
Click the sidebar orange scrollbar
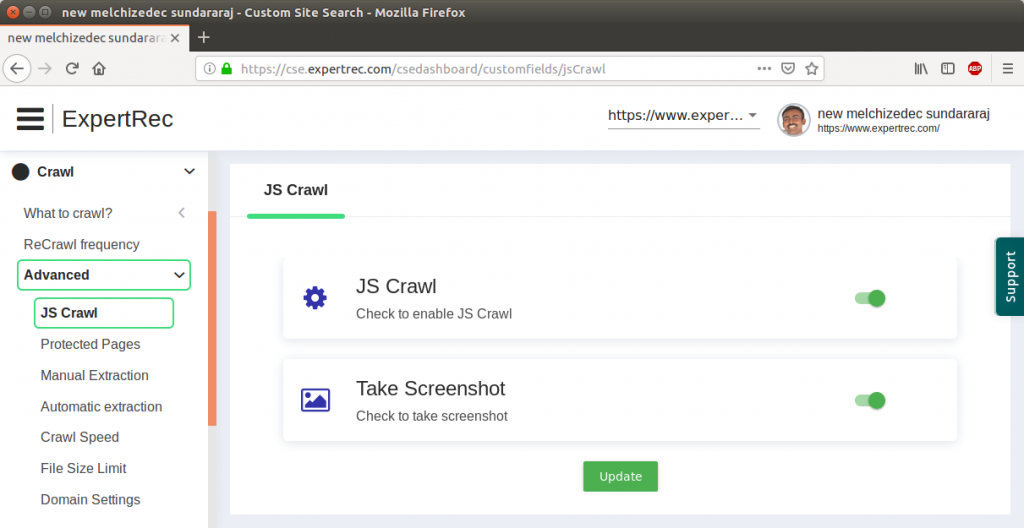(x=212, y=318)
